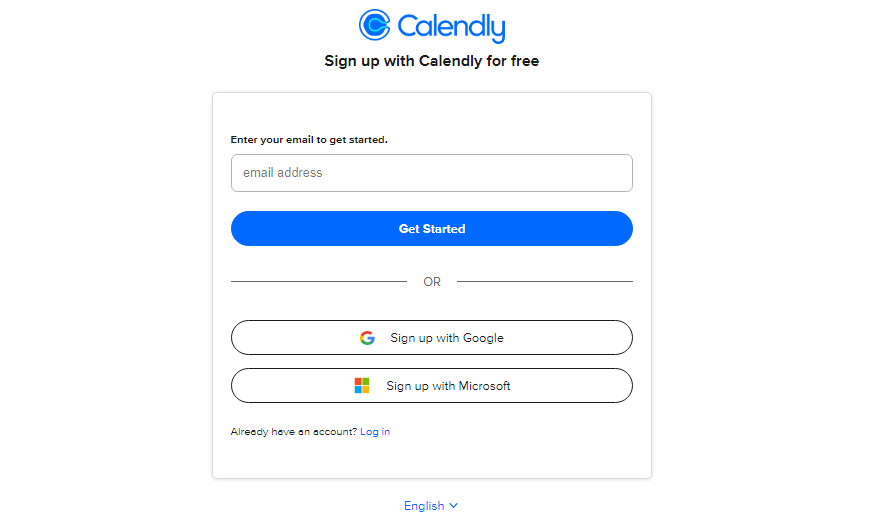Click the Microsoft four-square logo icon
The image size is (885, 523).
[362, 386]
